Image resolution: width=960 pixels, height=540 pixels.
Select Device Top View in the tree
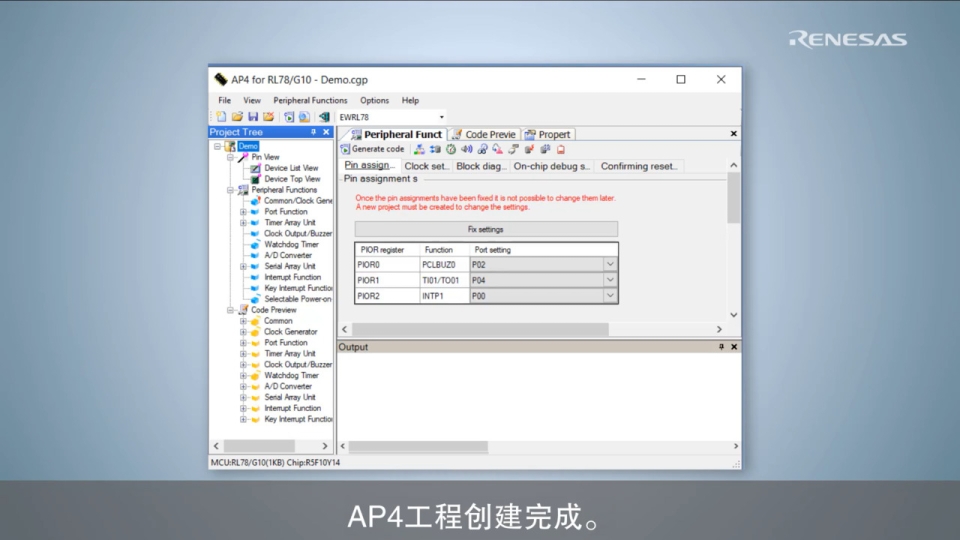click(292, 179)
